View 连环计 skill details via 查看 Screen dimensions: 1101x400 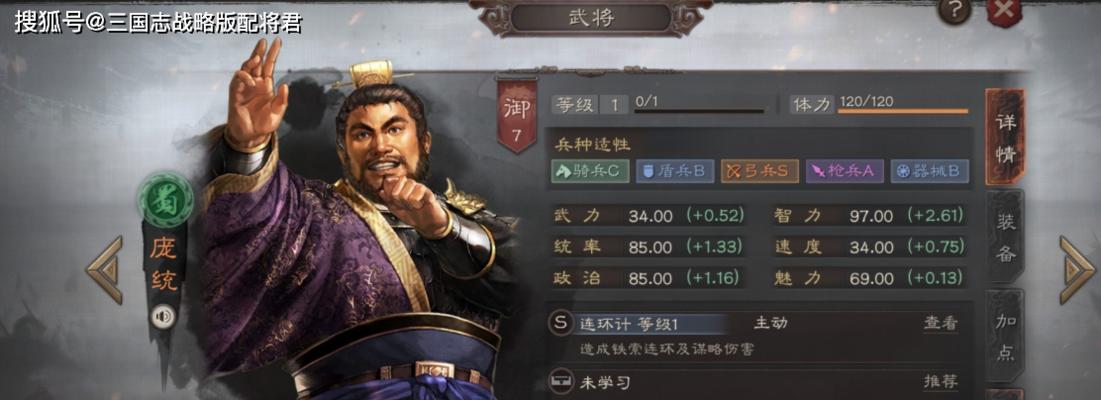pyautogui.click(x=940, y=323)
